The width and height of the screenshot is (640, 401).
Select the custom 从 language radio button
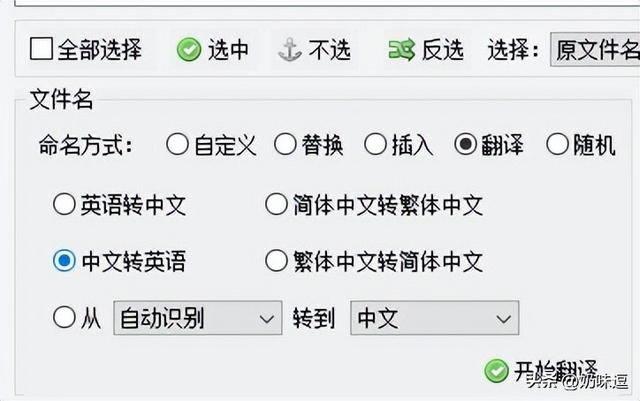click(64, 318)
